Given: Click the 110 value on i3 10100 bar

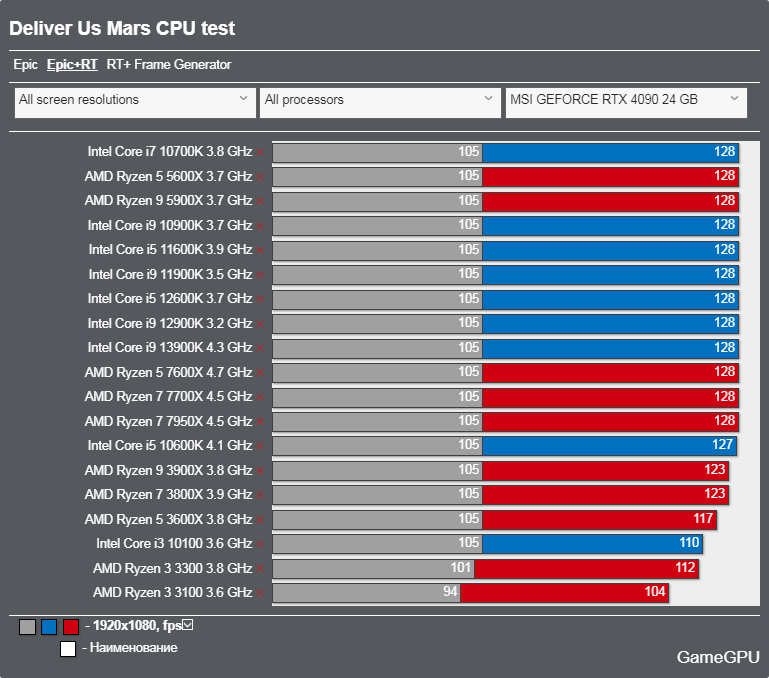Looking at the screenshot, I should click(x=689, y=543).
